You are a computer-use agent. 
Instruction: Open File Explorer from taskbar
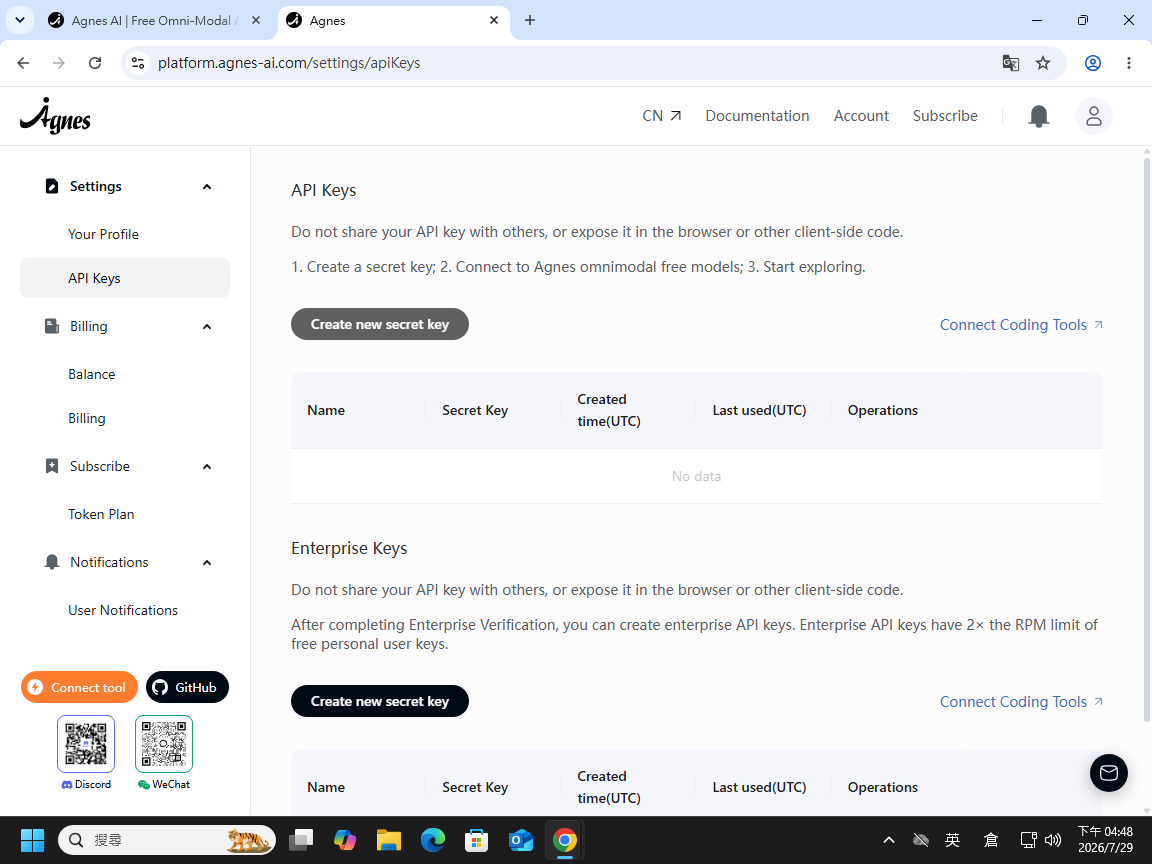389,840
